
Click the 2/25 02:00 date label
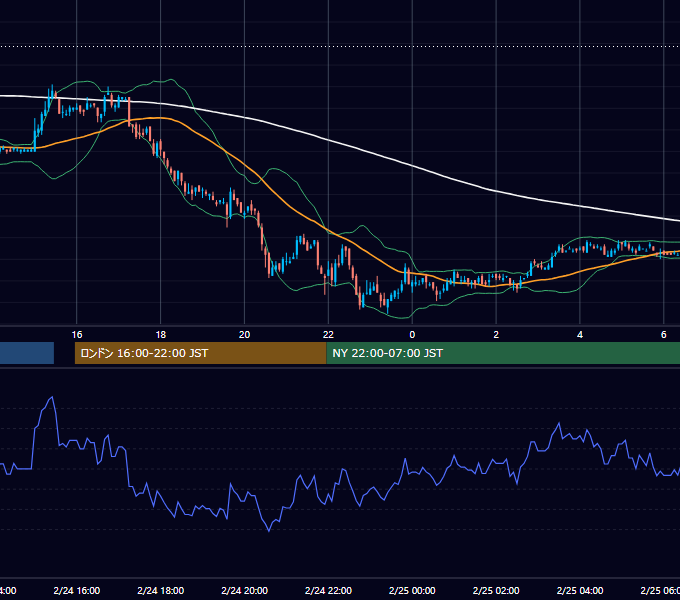496,590
